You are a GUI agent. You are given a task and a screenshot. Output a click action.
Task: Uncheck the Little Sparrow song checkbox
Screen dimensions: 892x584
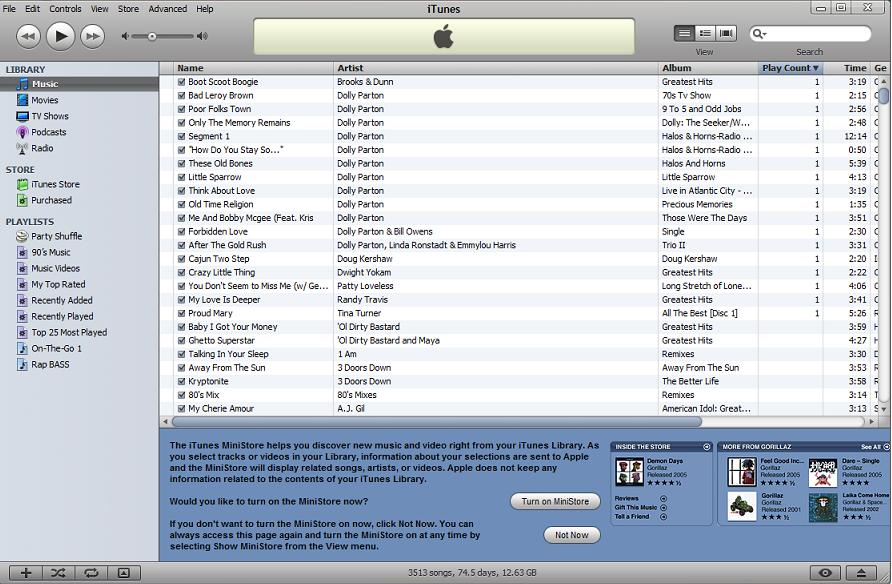[x=181, y=177]
